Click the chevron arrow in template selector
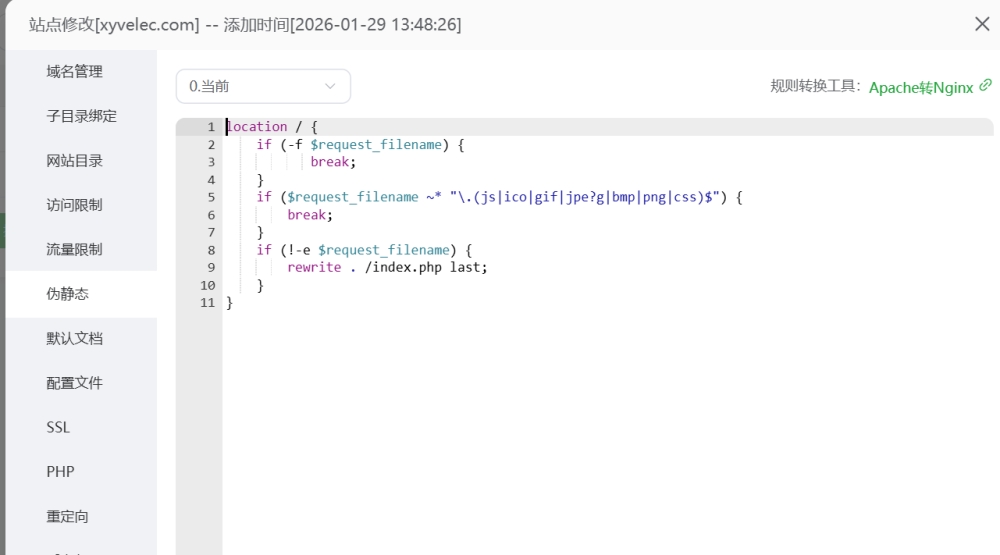 (x=330, y=87)
